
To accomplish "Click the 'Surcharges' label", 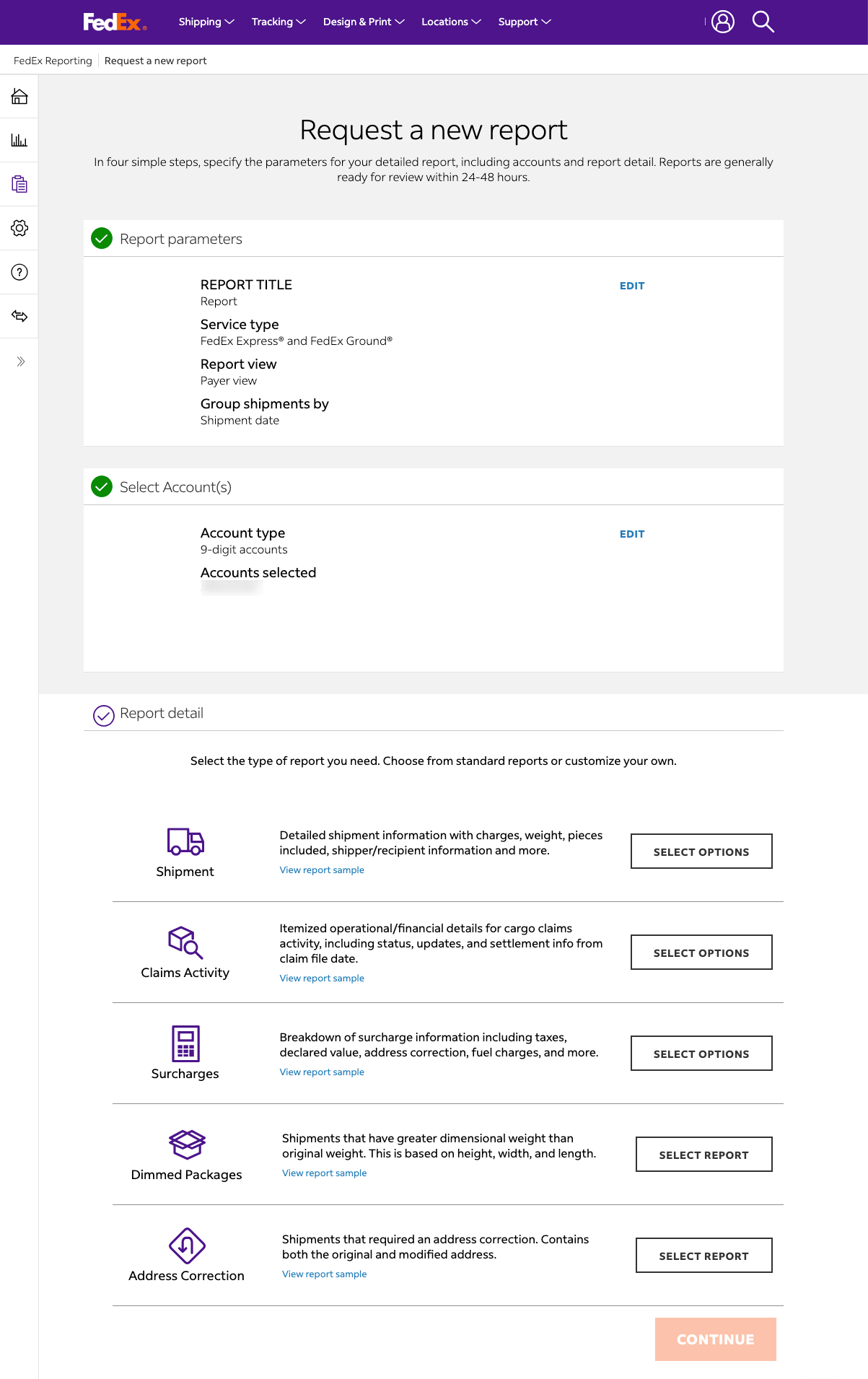I will point(185,1074).
